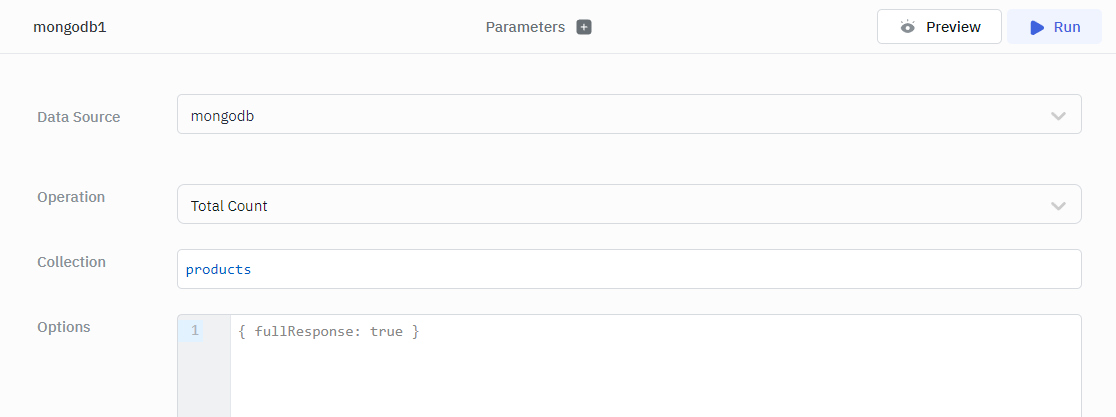This screenshot has height=417, width=1116.
Task: Click the Collection label
Action: (71, 262)
